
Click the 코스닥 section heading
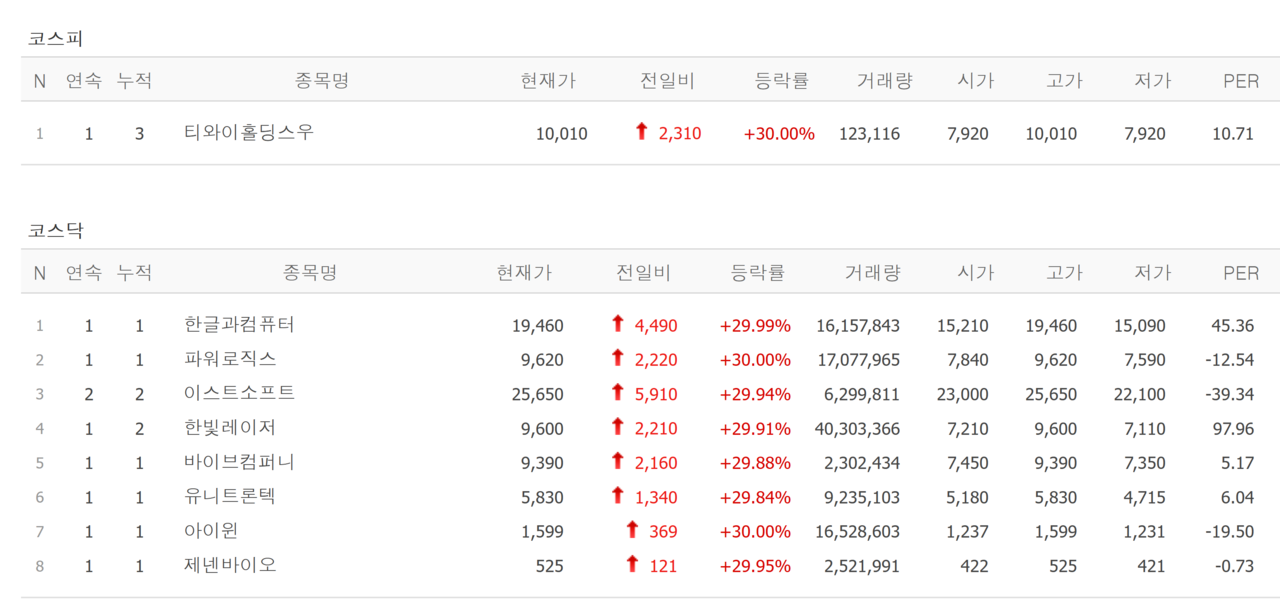click(x=55, y=230)
